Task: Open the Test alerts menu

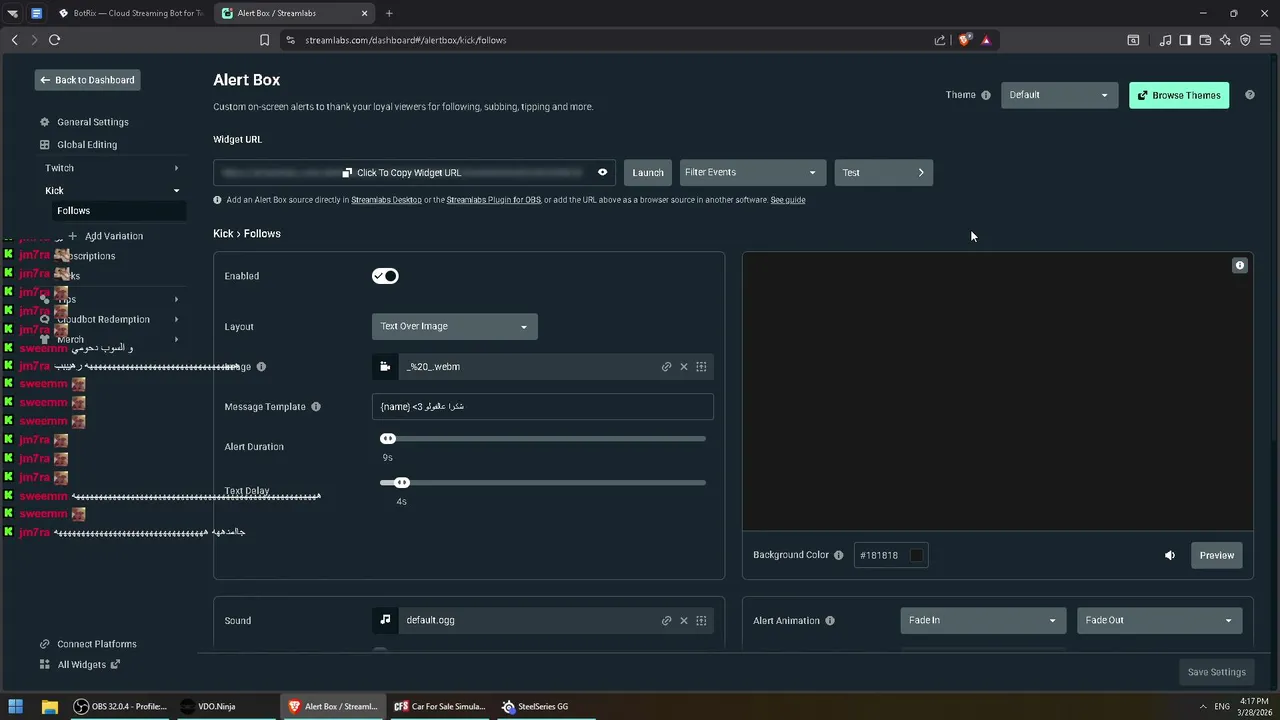Action: (x=884, y=172)
